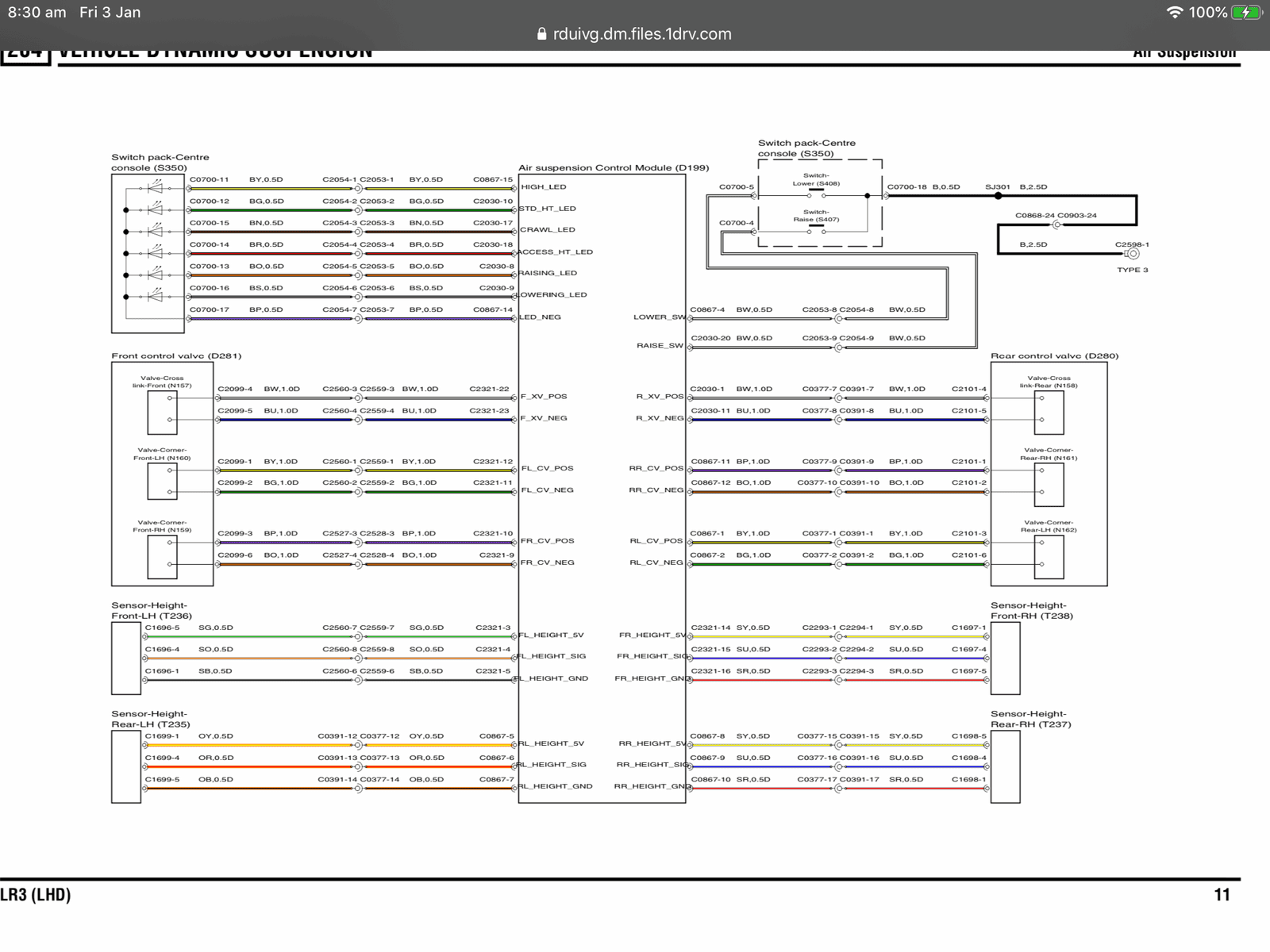The width and height of the screenshot is (1270, 952).
Task: Tap the 'Valve-Corner-Rear-LH (N162)' label
Action: point(1049,527)
